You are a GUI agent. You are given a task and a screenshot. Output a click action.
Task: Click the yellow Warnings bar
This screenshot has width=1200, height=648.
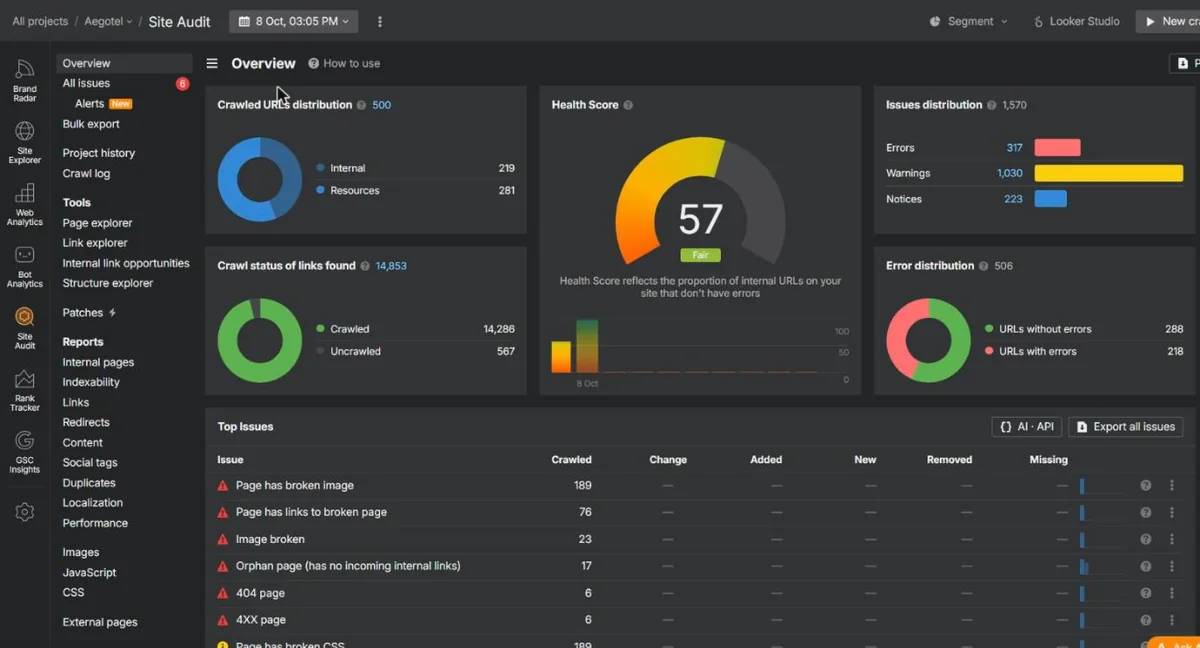(1108, 173)
